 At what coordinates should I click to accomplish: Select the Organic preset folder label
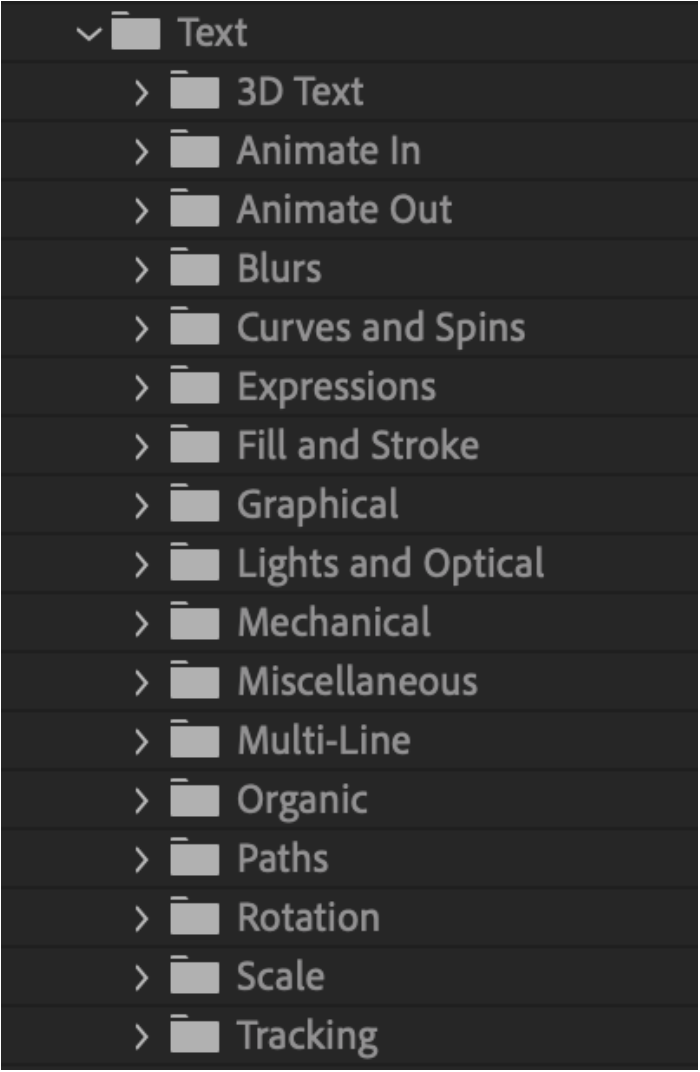pos(302,801)
